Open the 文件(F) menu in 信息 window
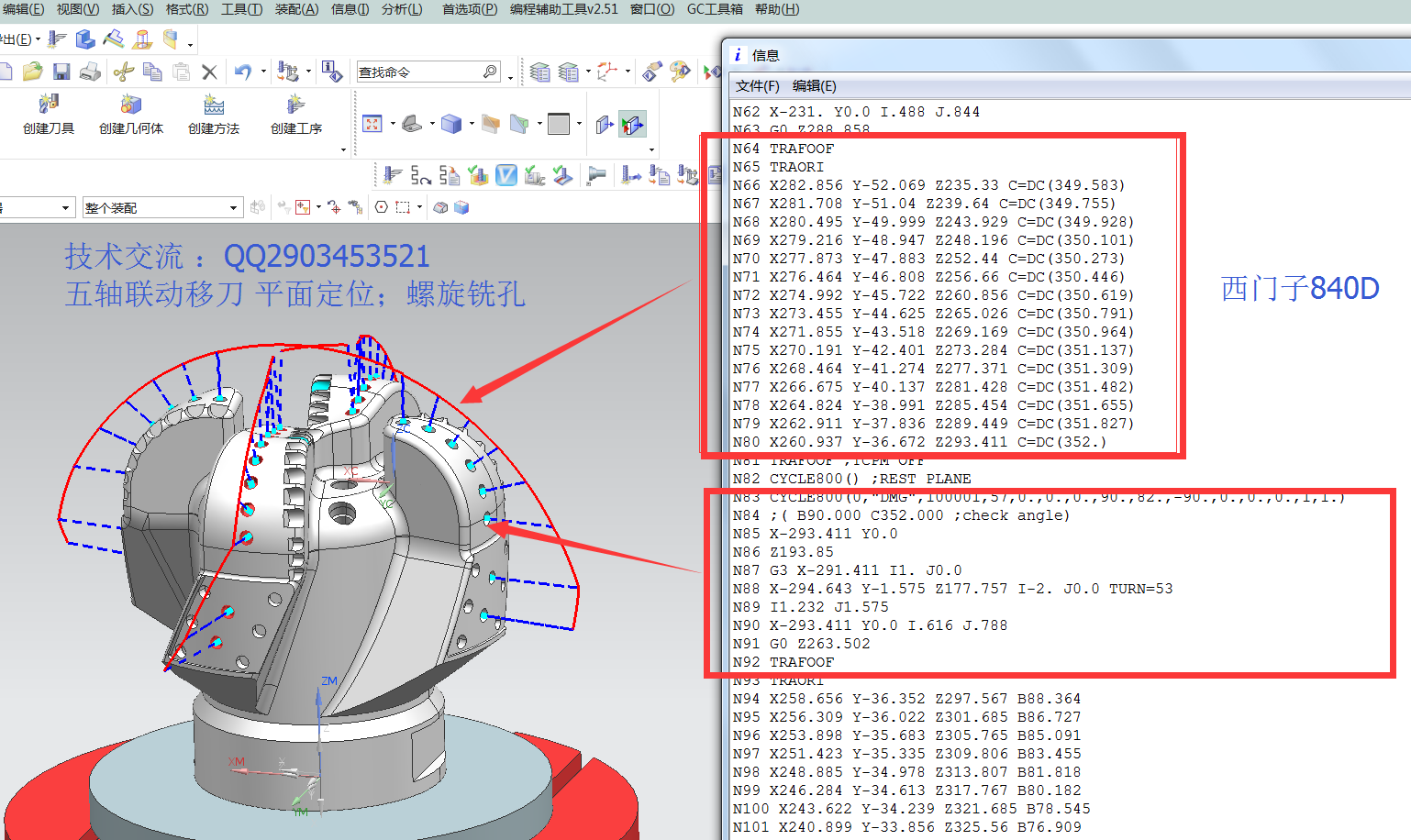Screen dimensions: 1411x840 [x=758, y=86]
